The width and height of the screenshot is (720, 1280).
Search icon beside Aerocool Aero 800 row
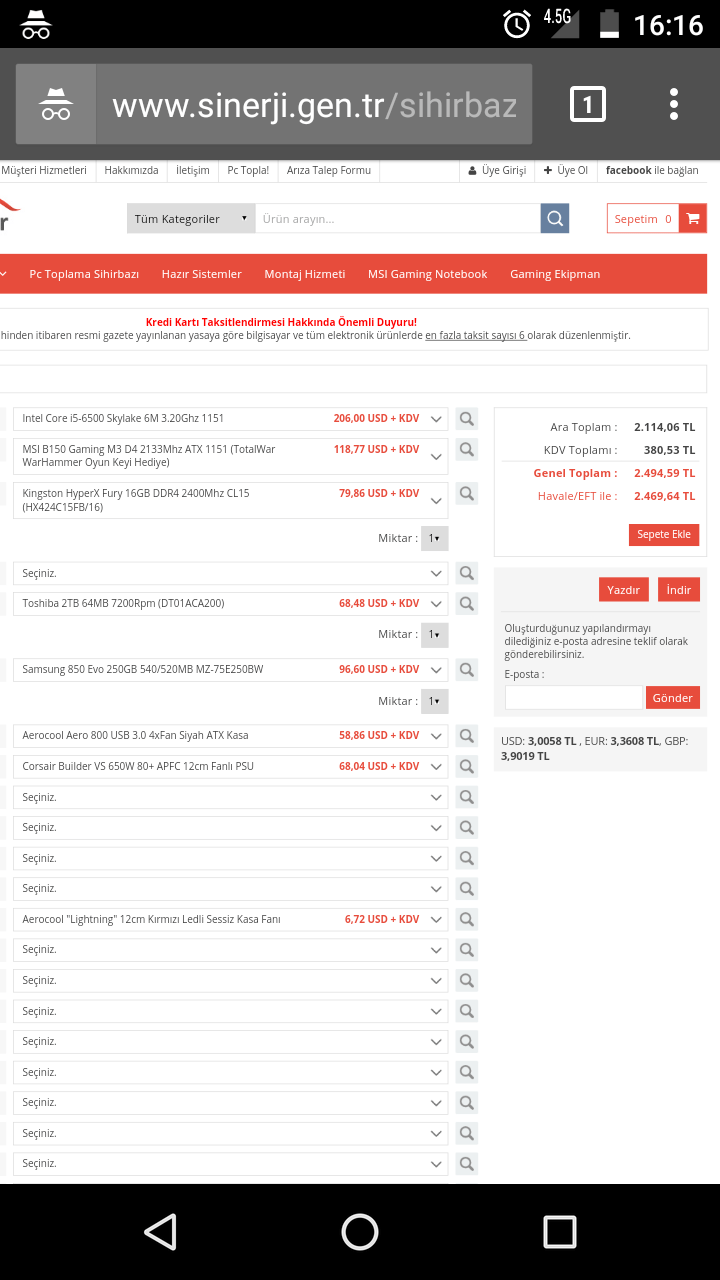pyautogui.click(x=466, y=735)
